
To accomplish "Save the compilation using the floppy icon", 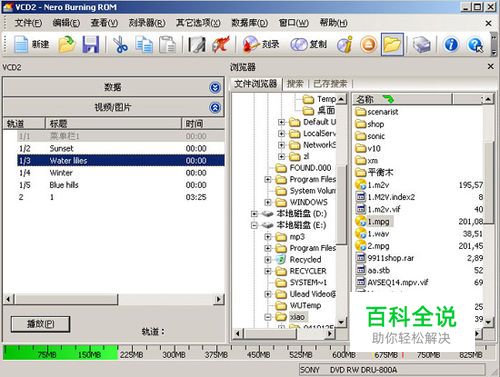I will [91, 44].
